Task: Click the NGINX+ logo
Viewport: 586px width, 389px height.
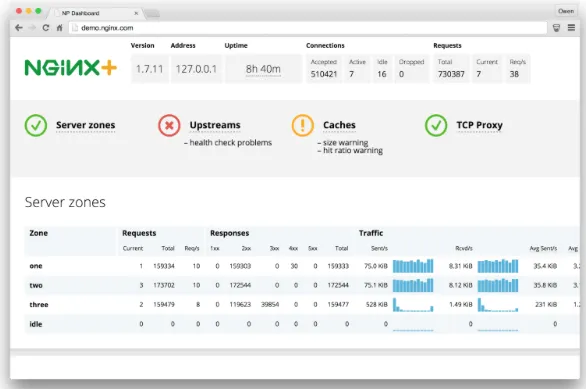Action: coord(71,68)
